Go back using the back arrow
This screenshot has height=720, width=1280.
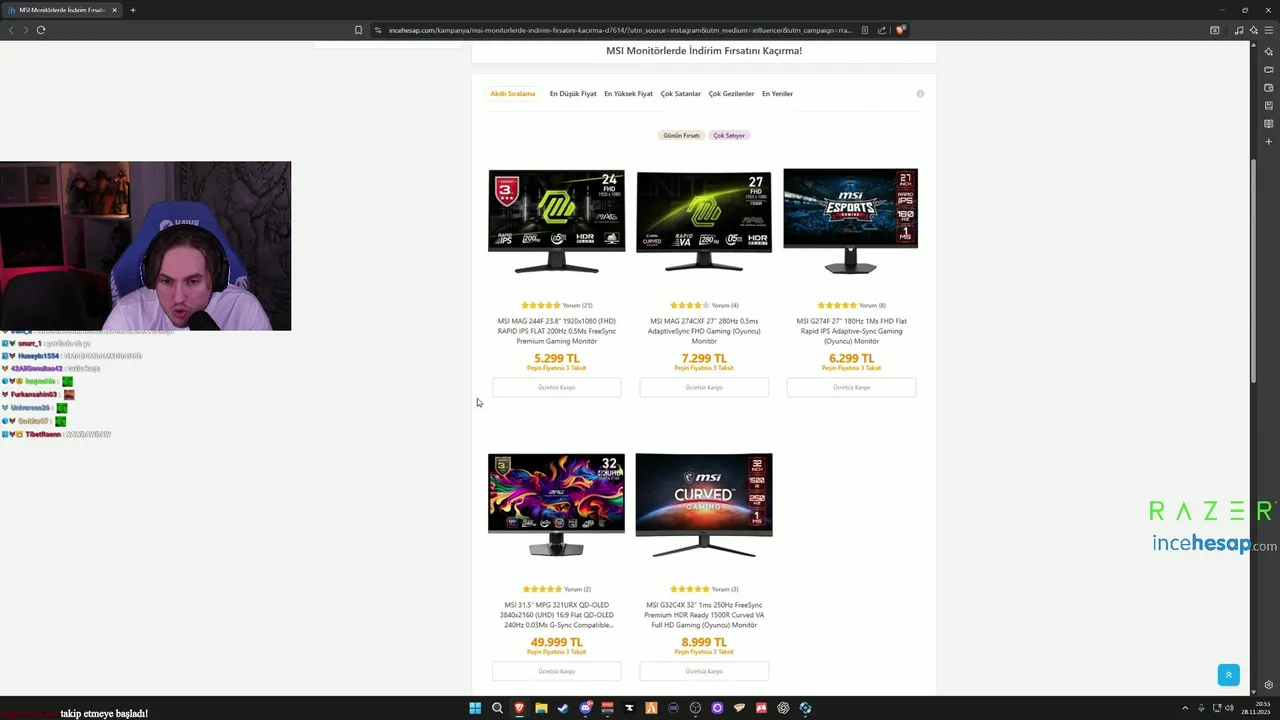11,30
